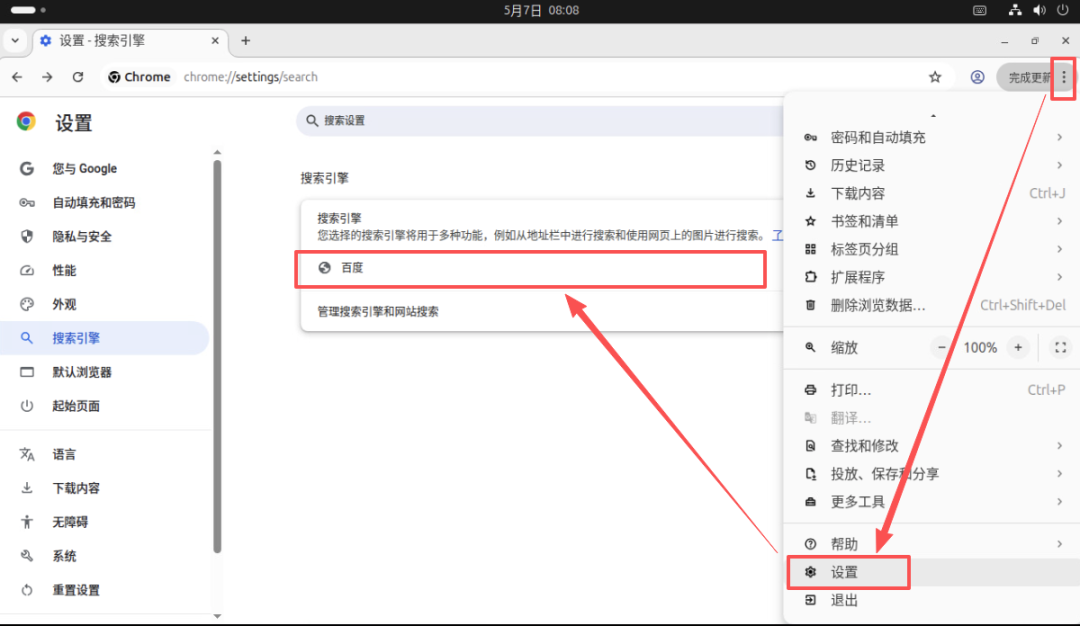This screenshot has width=1080, height=626.
Task: Choose 设置 in the Chrome menu
Action: [x=933, y=572]
